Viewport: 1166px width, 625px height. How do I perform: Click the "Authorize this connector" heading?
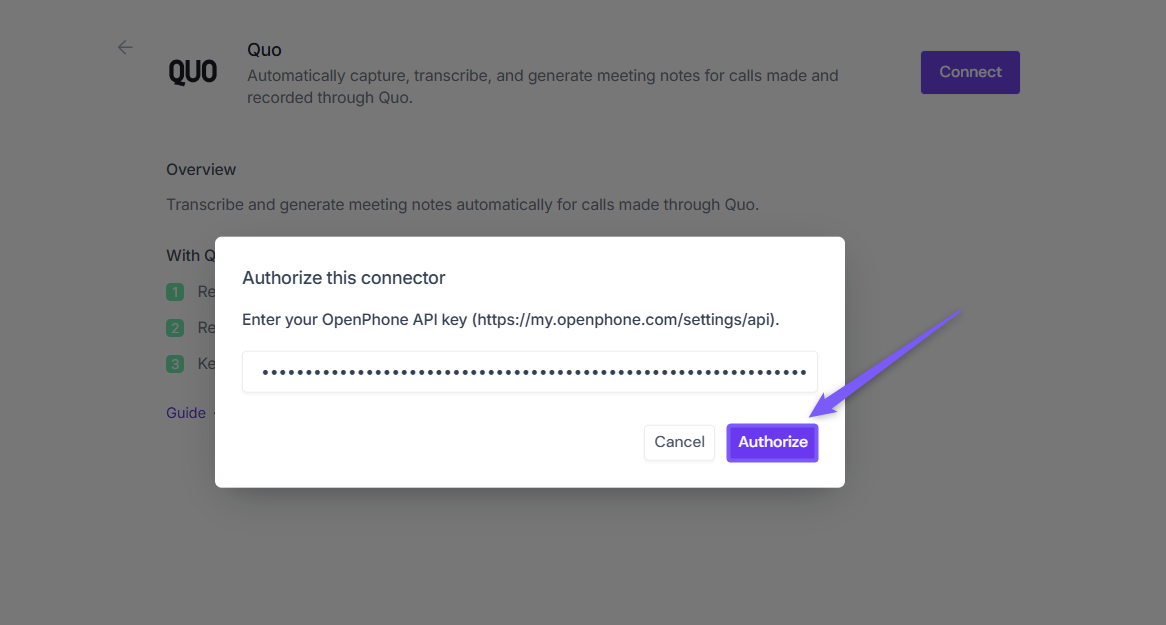[x=344, y=278]
